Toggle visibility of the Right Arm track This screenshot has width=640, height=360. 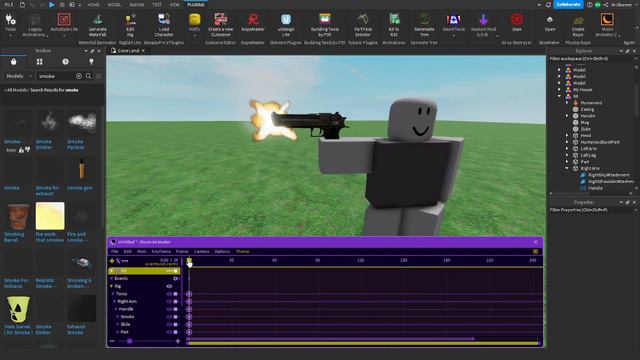[x=169, y=302]
